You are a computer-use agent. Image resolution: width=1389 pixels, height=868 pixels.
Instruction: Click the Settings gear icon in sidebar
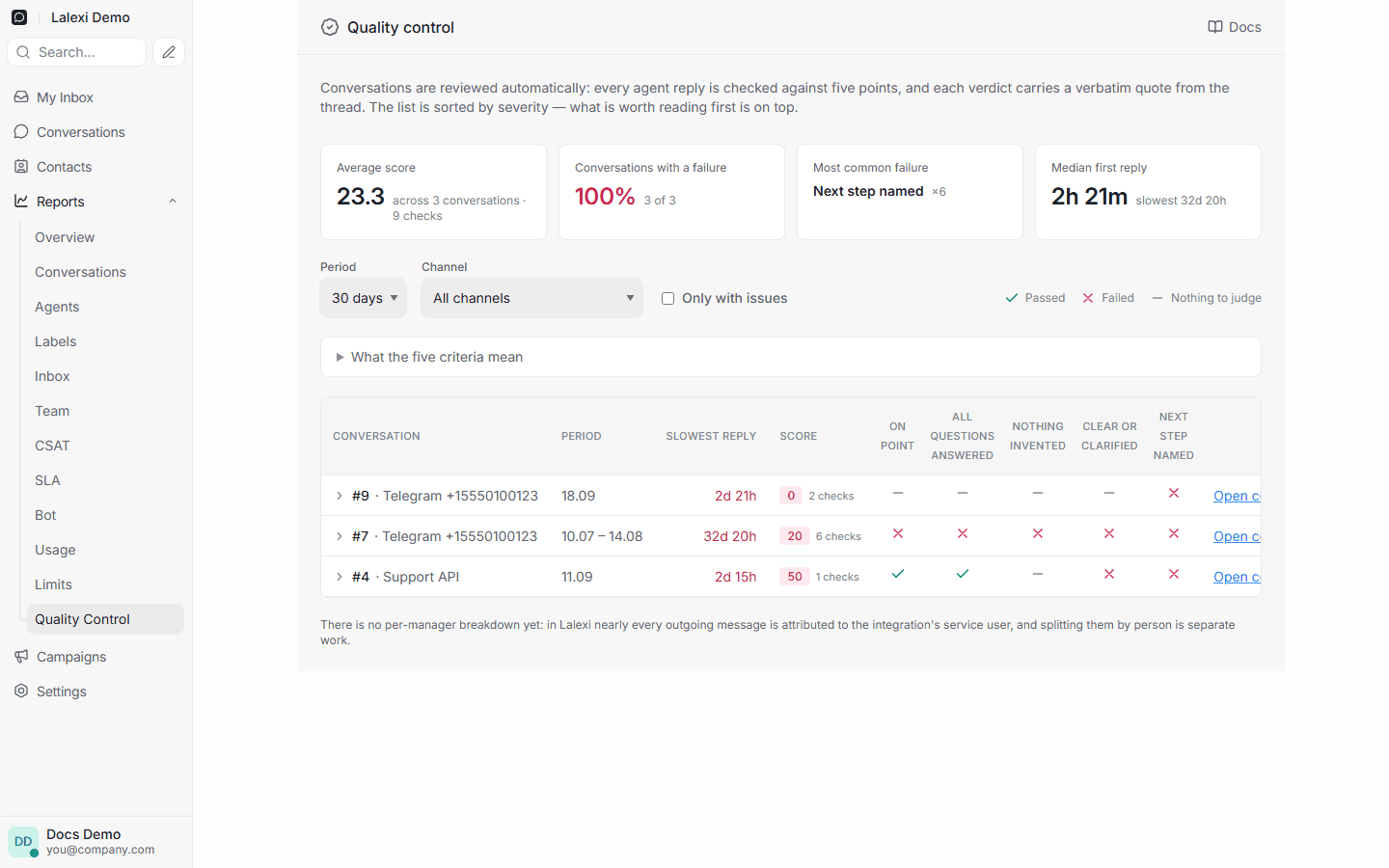21,692
